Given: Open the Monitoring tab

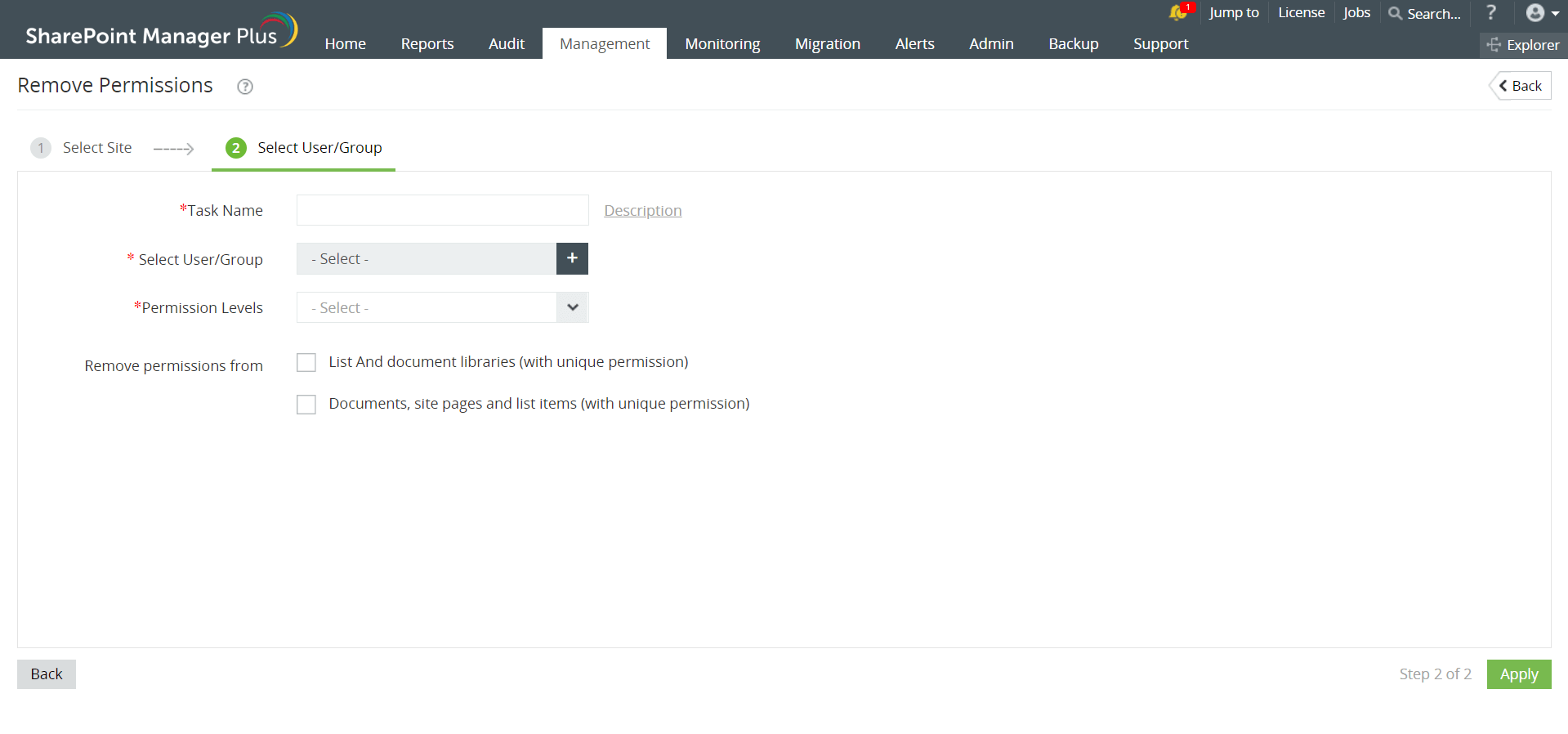Looking at the screenshot, I should click(722, 44).
